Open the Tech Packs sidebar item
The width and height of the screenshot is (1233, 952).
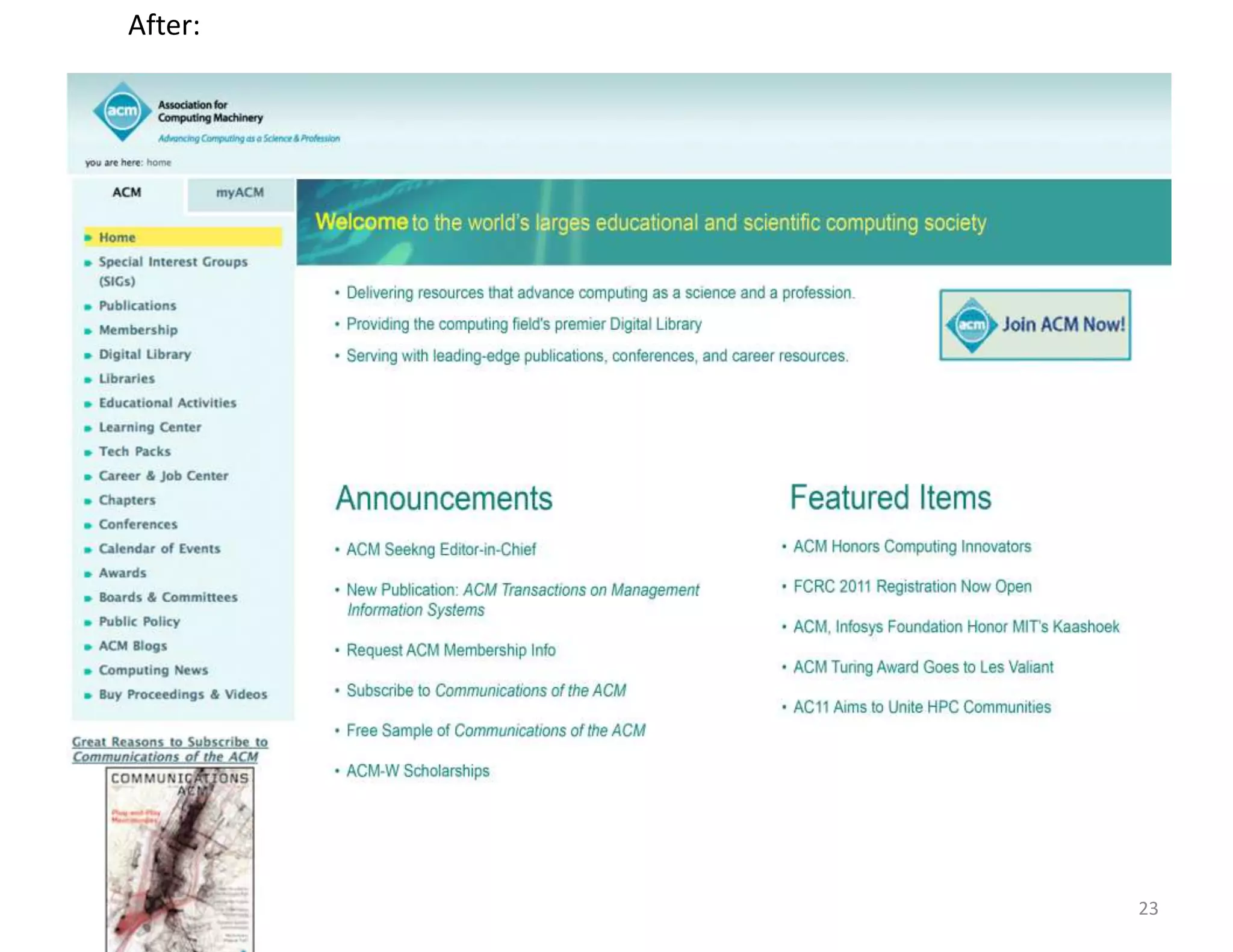[135, 451]
